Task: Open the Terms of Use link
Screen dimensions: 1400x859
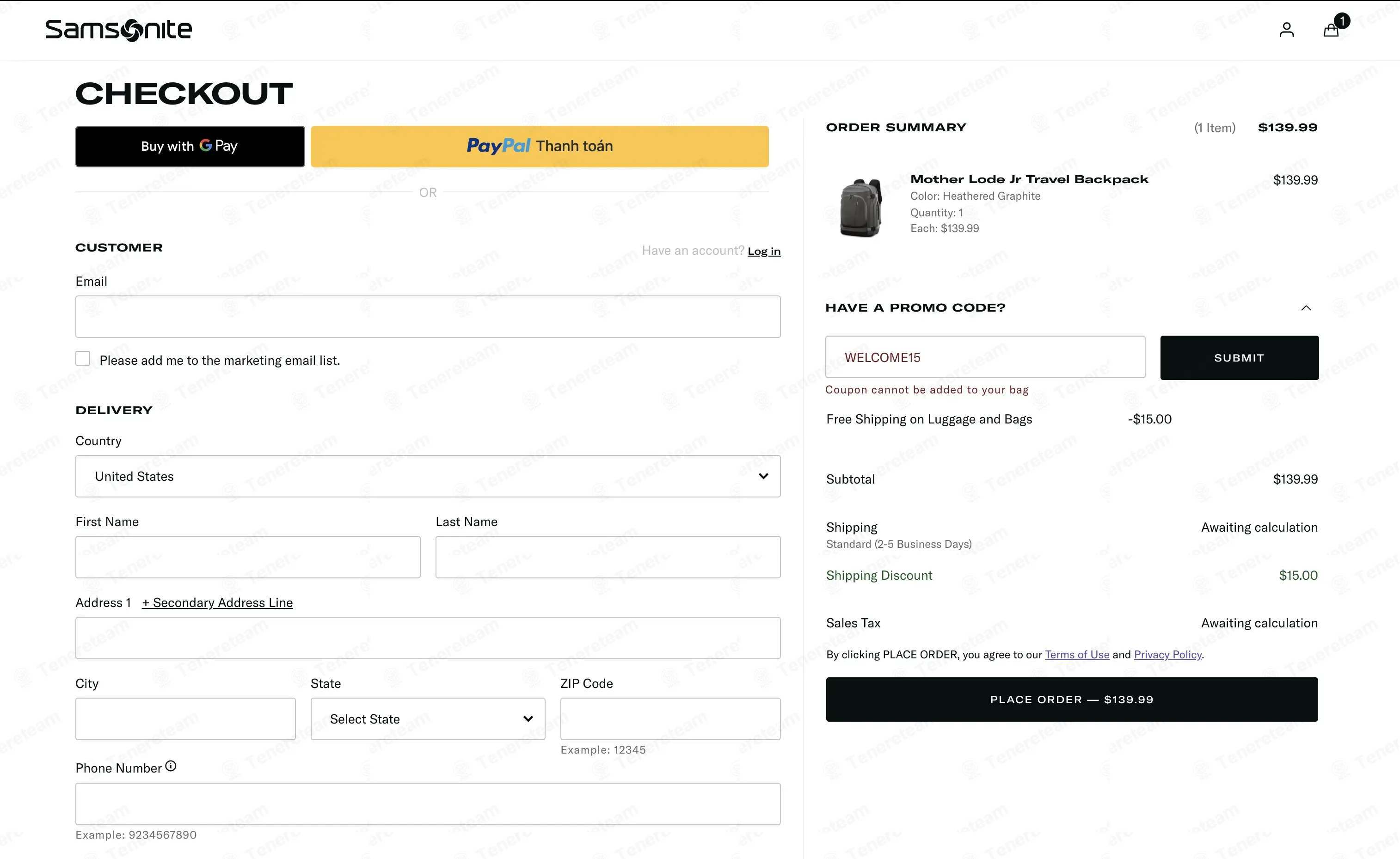Action: coord(1077,655)
